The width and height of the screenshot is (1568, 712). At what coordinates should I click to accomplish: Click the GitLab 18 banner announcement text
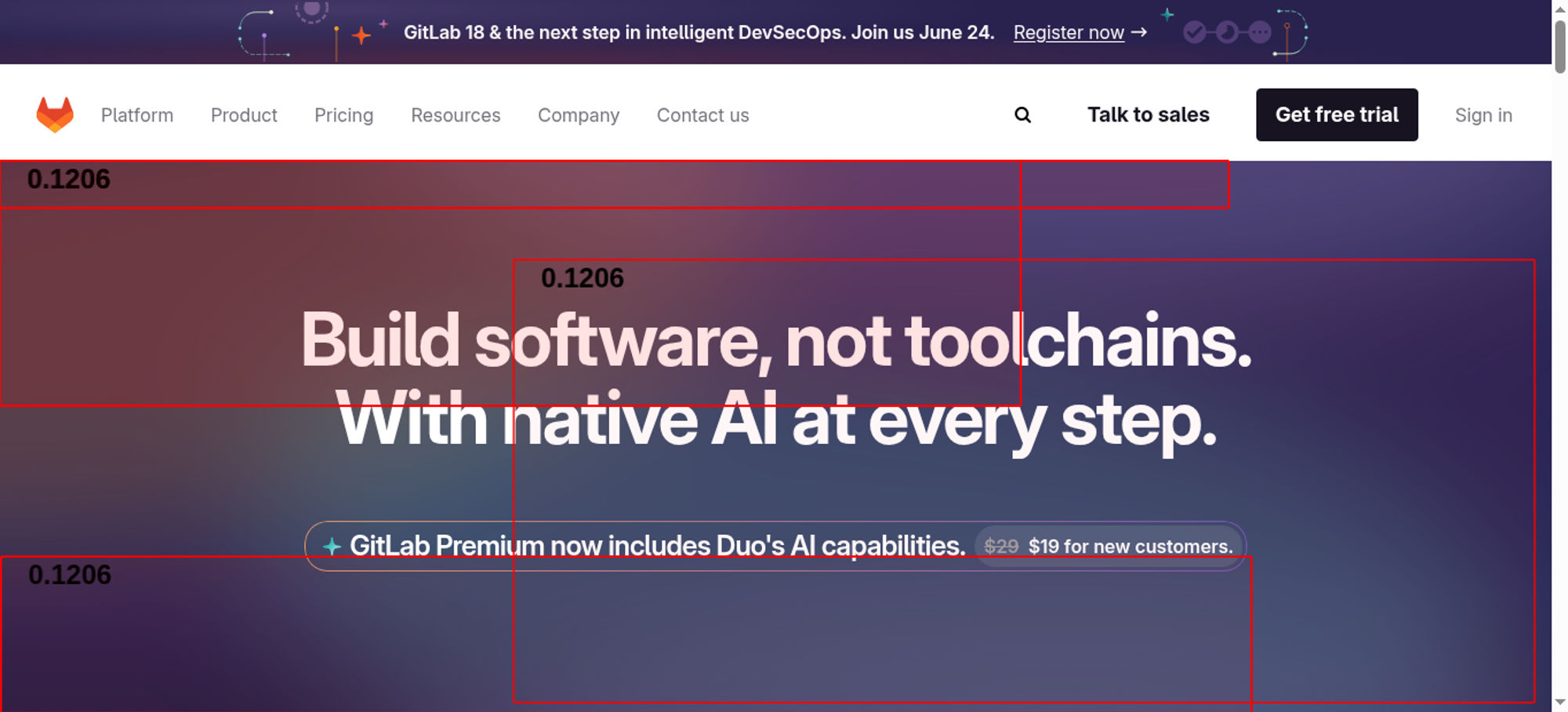tap(699, 32)
